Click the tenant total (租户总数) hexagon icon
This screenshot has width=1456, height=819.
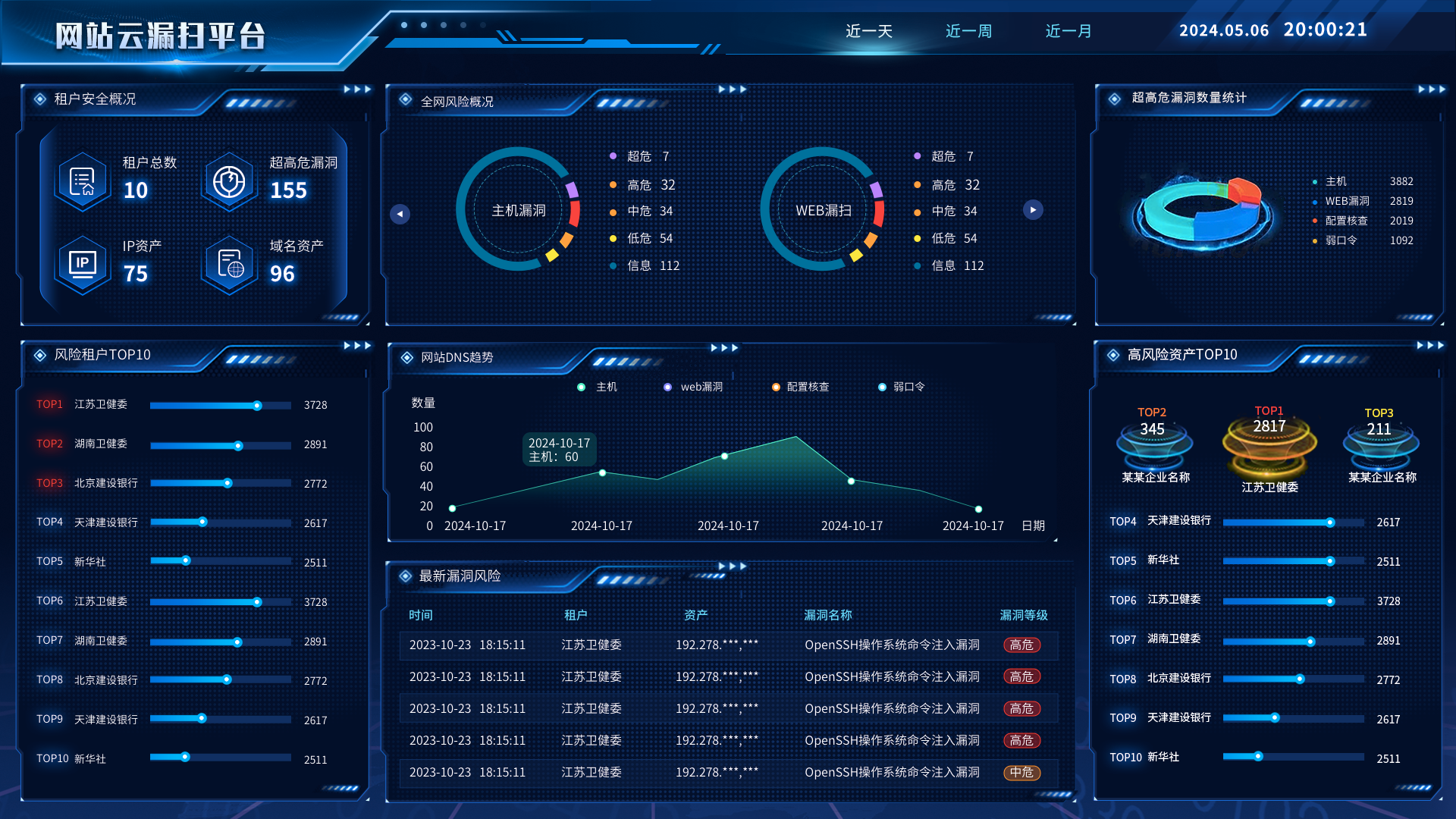pos(82,181)
